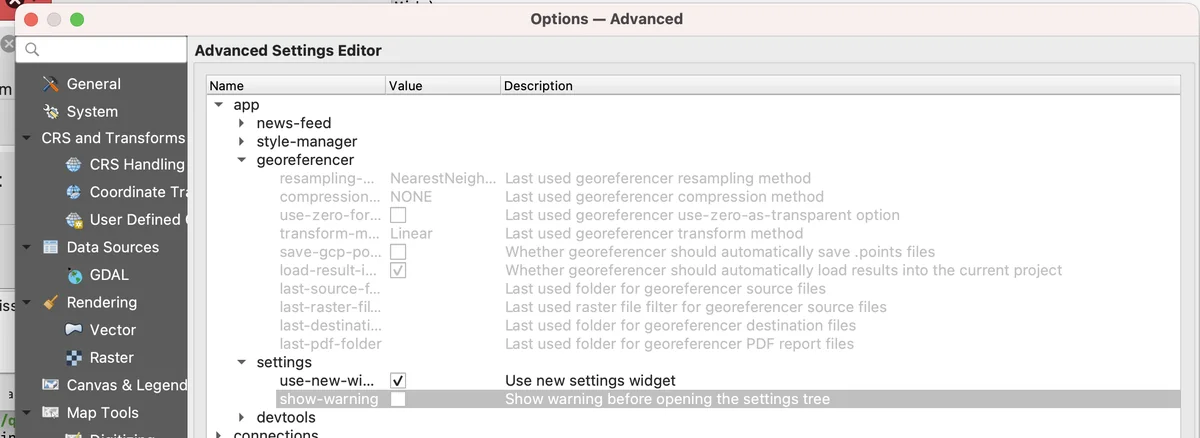Screen dimensions: 1200x438
Task: Open the Map Tools options page
Action: (x=102, y=413)
